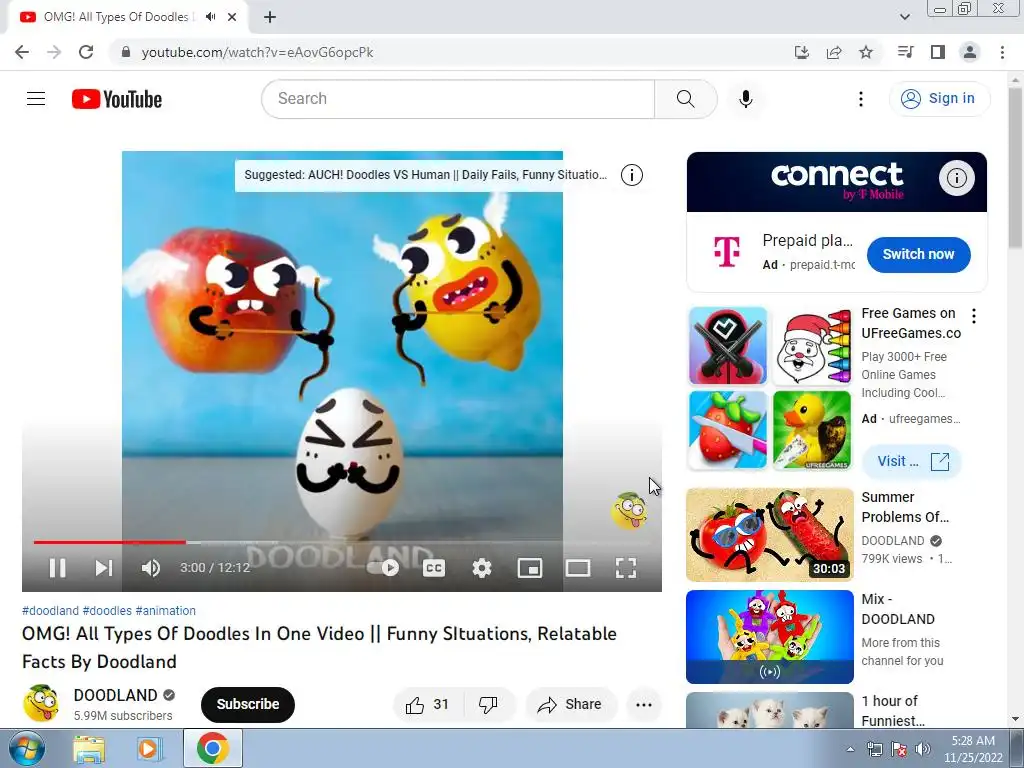Click the address bar URL
Viewport: 1024px width, 768px height.
click(257, 52)
